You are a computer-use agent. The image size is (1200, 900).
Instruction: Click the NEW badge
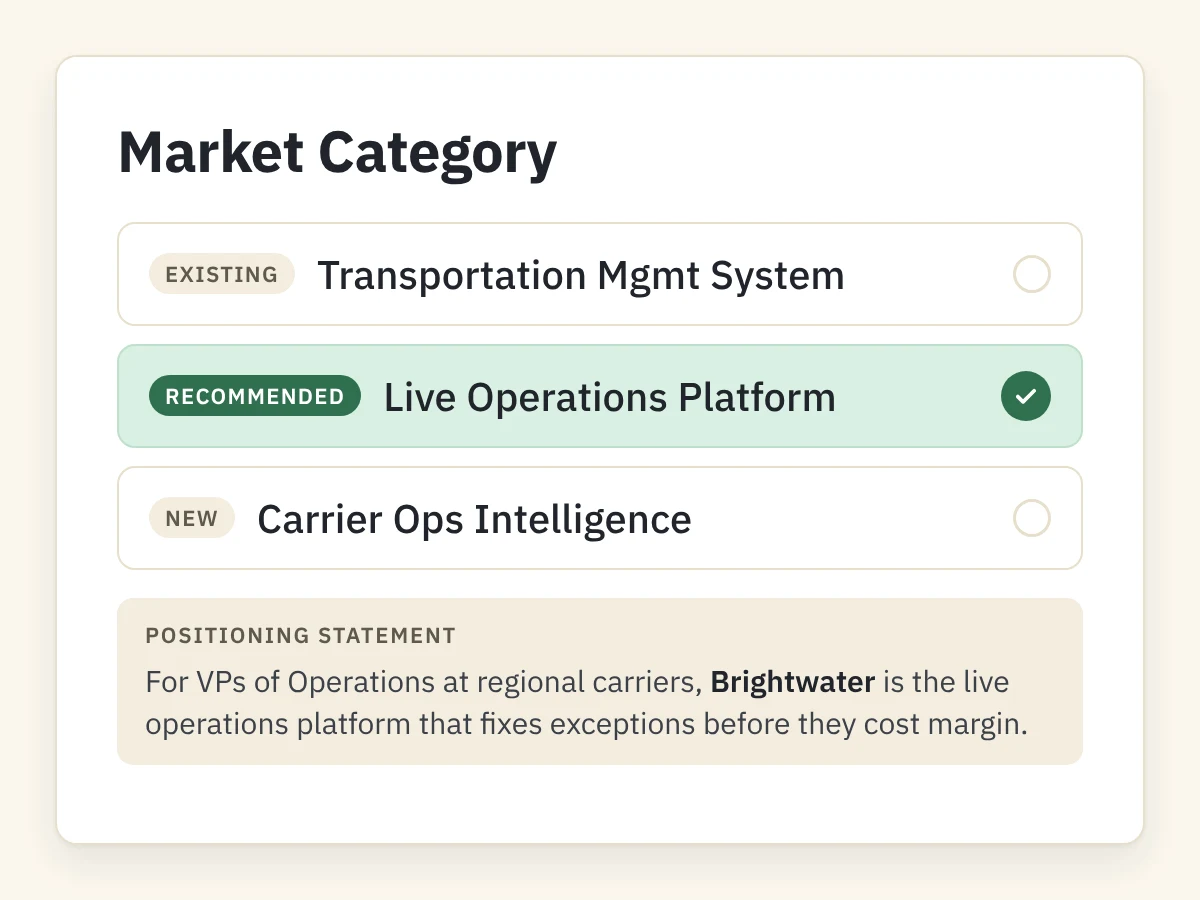tap(192, 518)
